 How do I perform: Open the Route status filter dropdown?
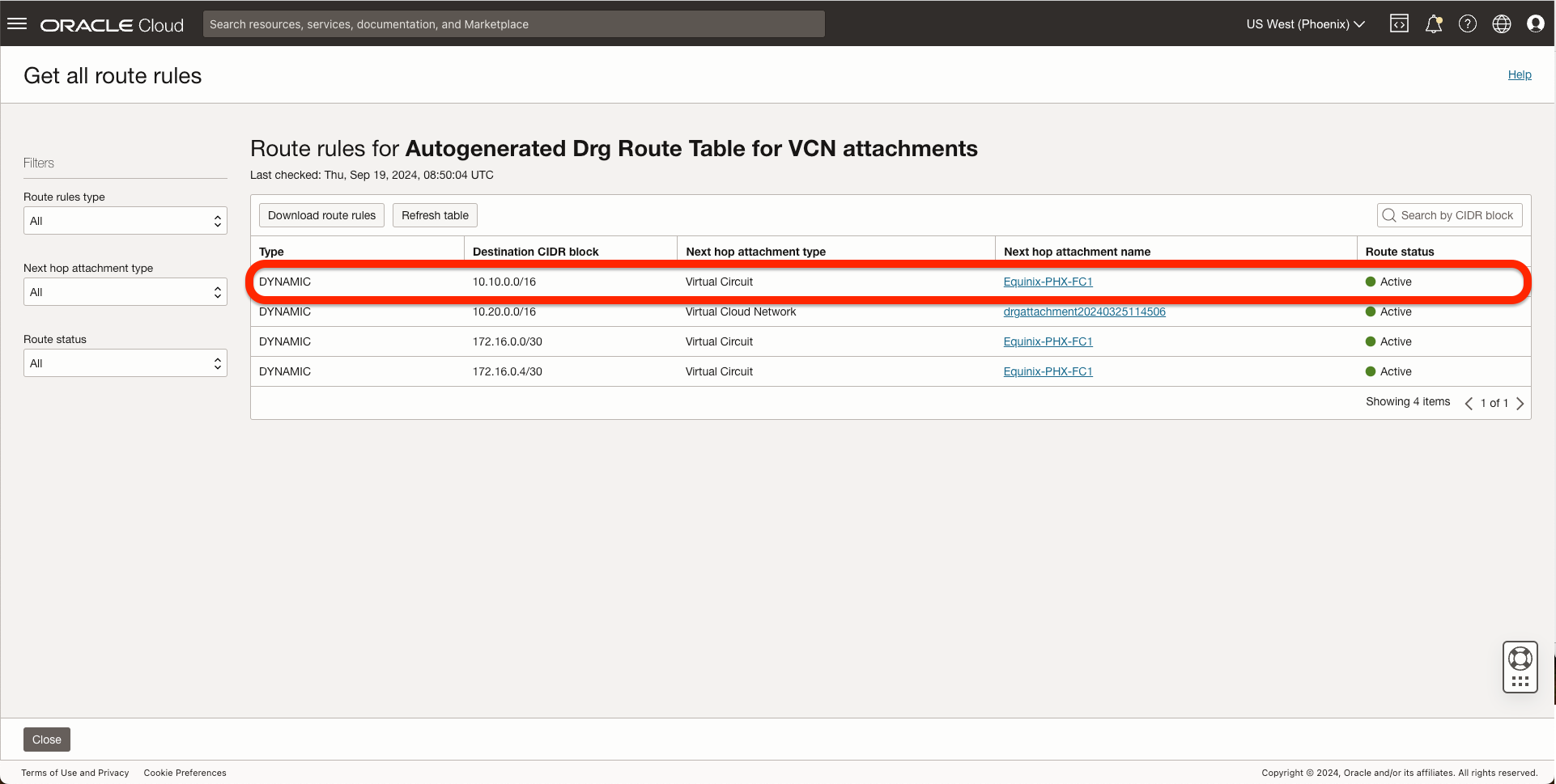coord(125,363)
